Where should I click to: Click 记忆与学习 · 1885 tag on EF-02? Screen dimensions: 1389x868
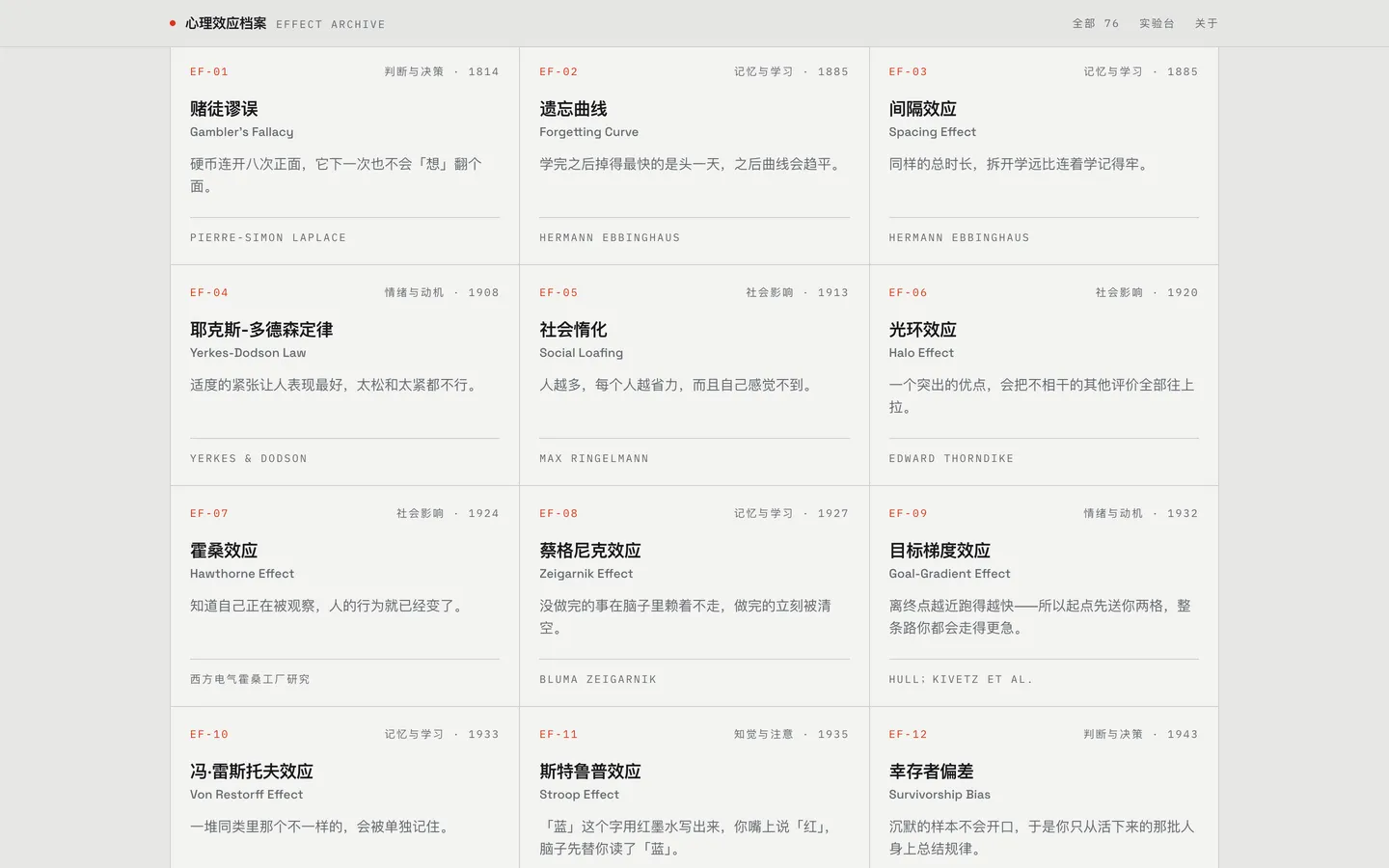791,71
